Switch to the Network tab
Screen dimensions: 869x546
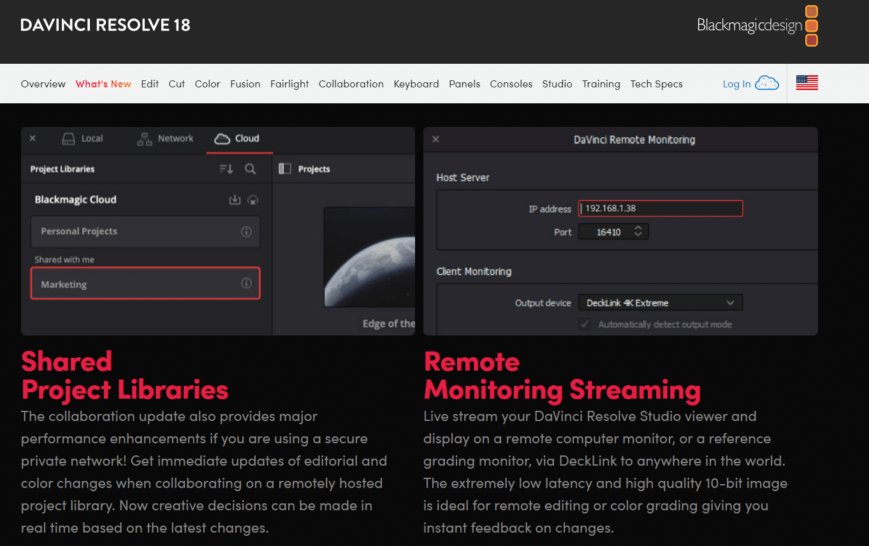pyautogui.click(x=165, y=139)
